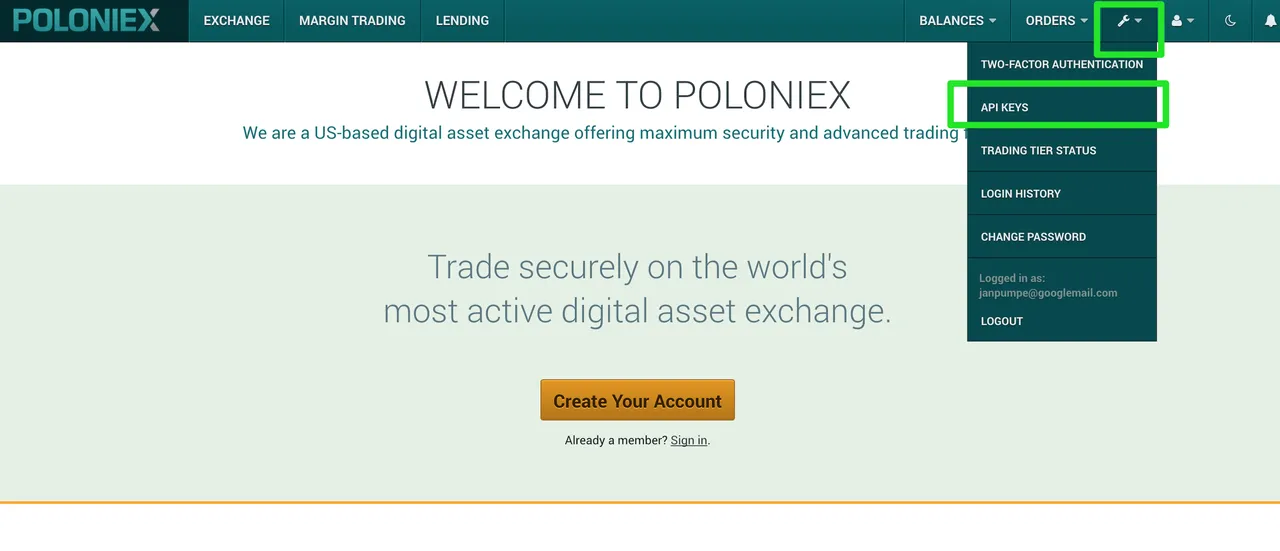Click Create Your Account button
1280x551 pixels.
pos(637,400)
